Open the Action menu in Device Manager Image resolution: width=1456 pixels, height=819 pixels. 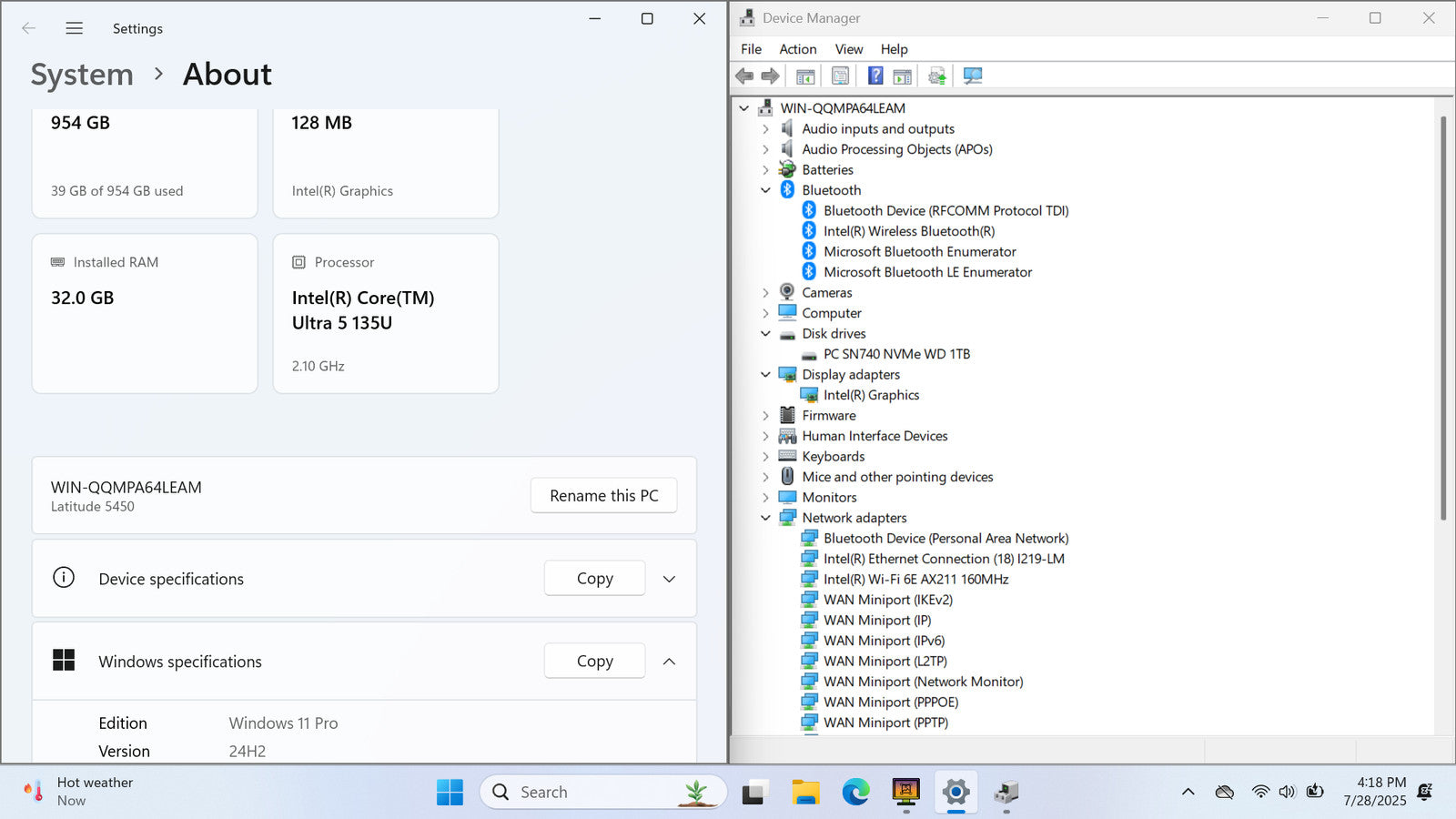tap(797, 49)
